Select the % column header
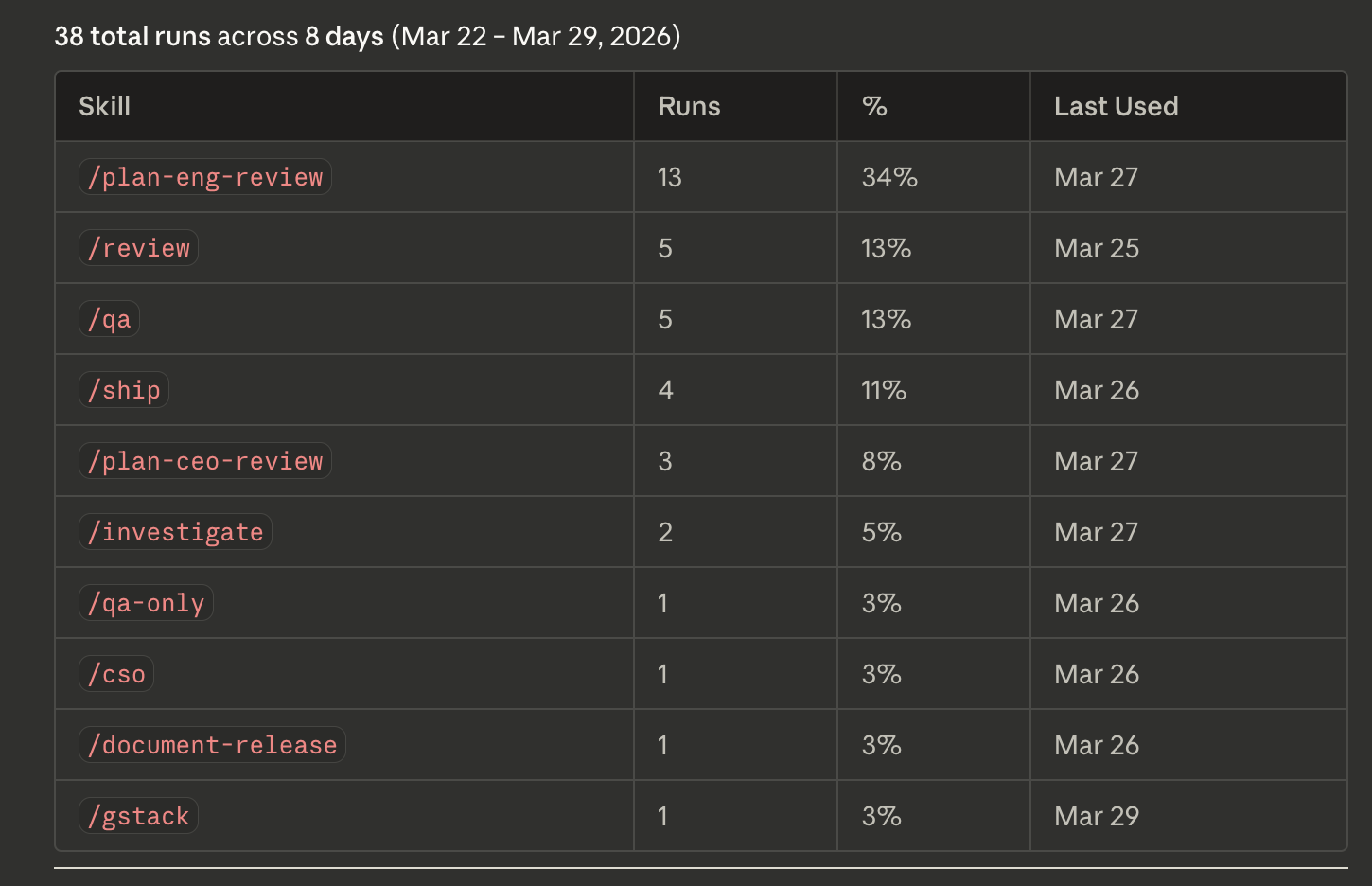This screenshot has height=886, width=1372. tap(874, 106)
